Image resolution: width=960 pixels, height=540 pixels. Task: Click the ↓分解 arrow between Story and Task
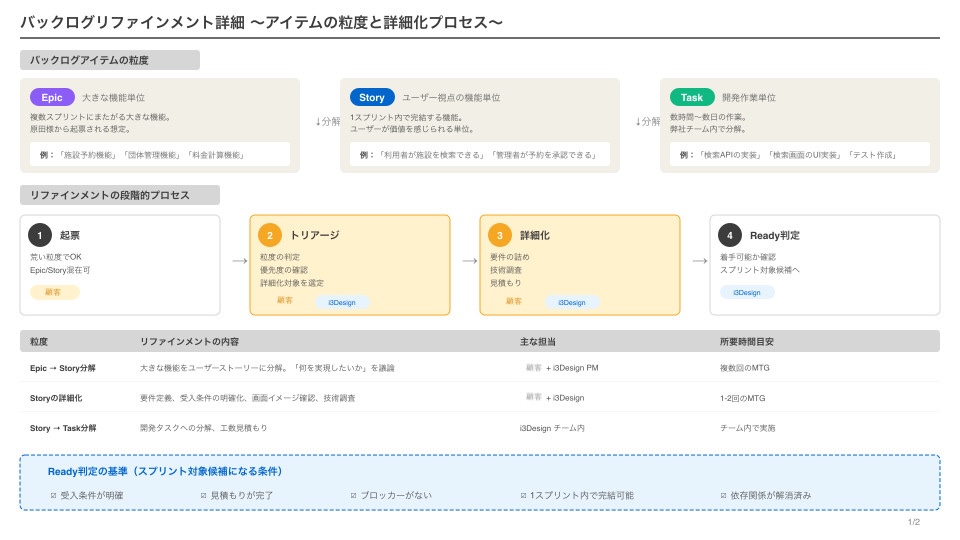click(x=647, y=121)
